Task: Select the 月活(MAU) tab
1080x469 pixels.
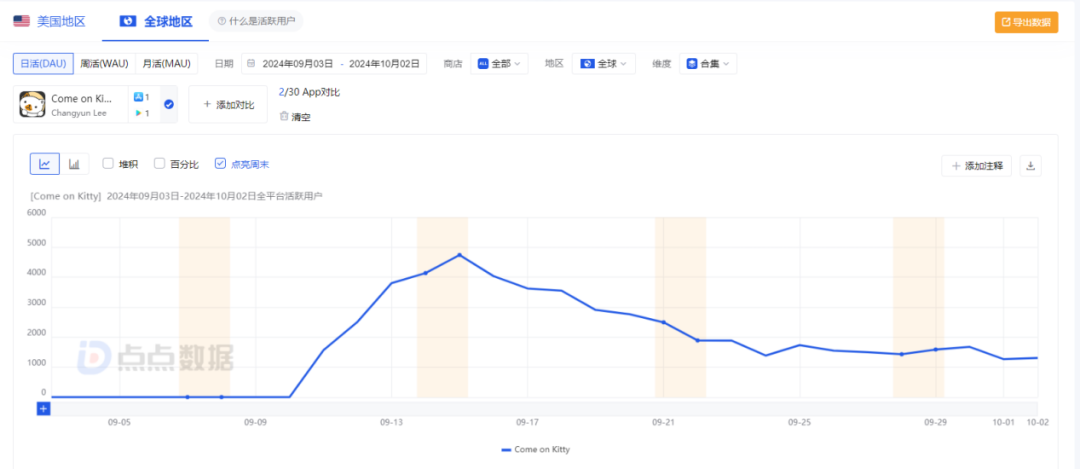Action: [x=167, y=63]
